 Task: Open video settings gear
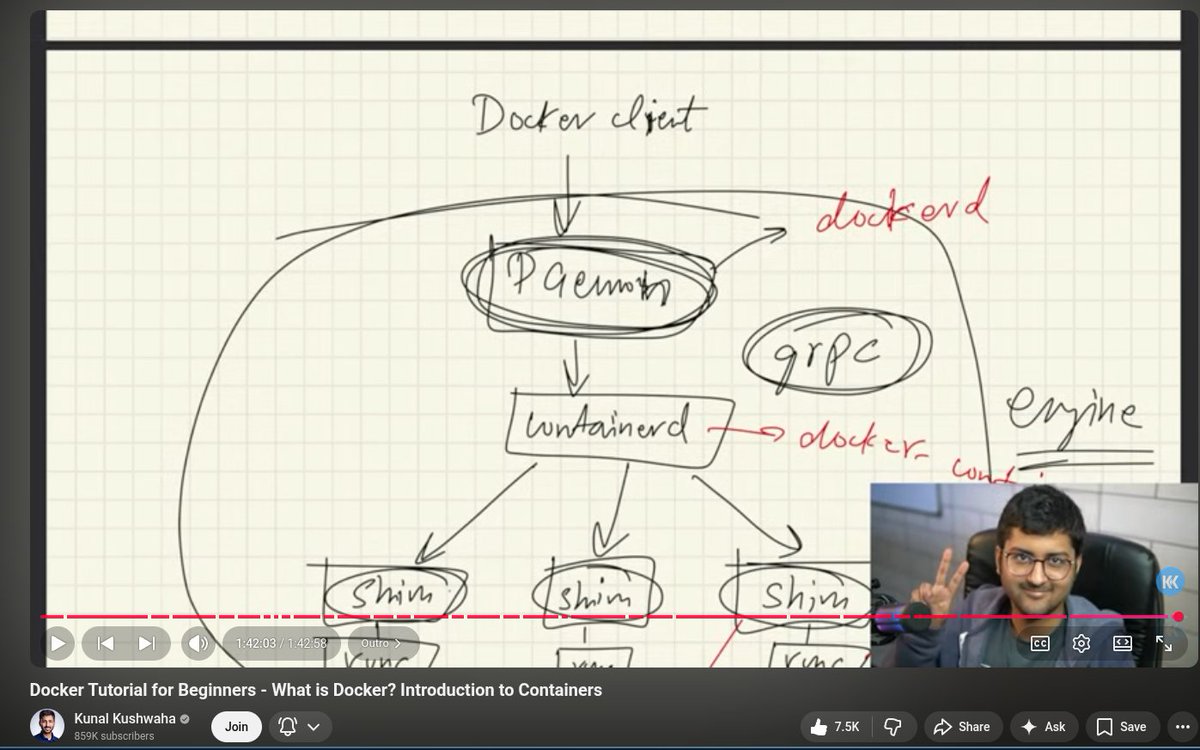tap(1081, 643)
